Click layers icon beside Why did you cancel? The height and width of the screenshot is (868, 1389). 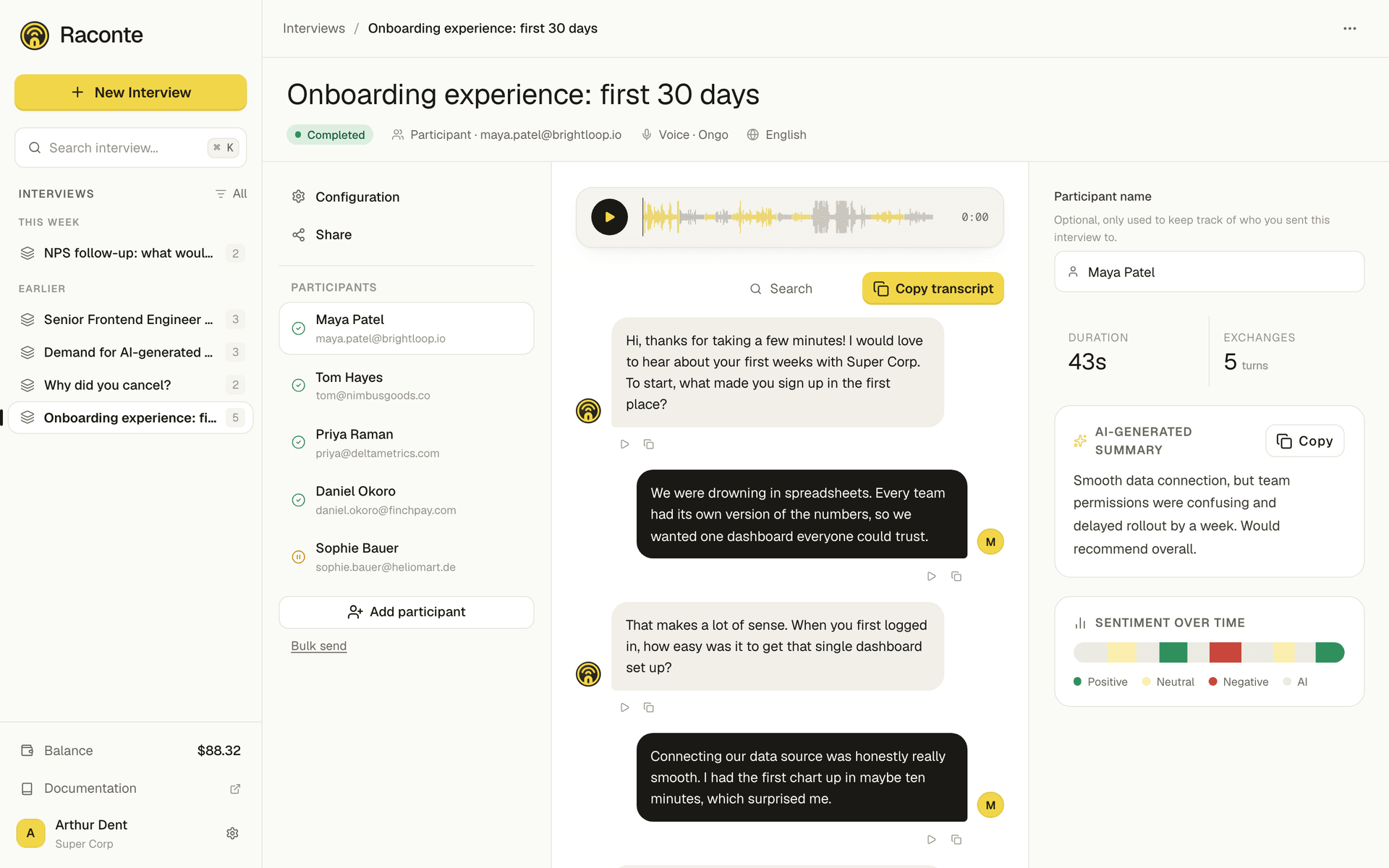[27, 385]
